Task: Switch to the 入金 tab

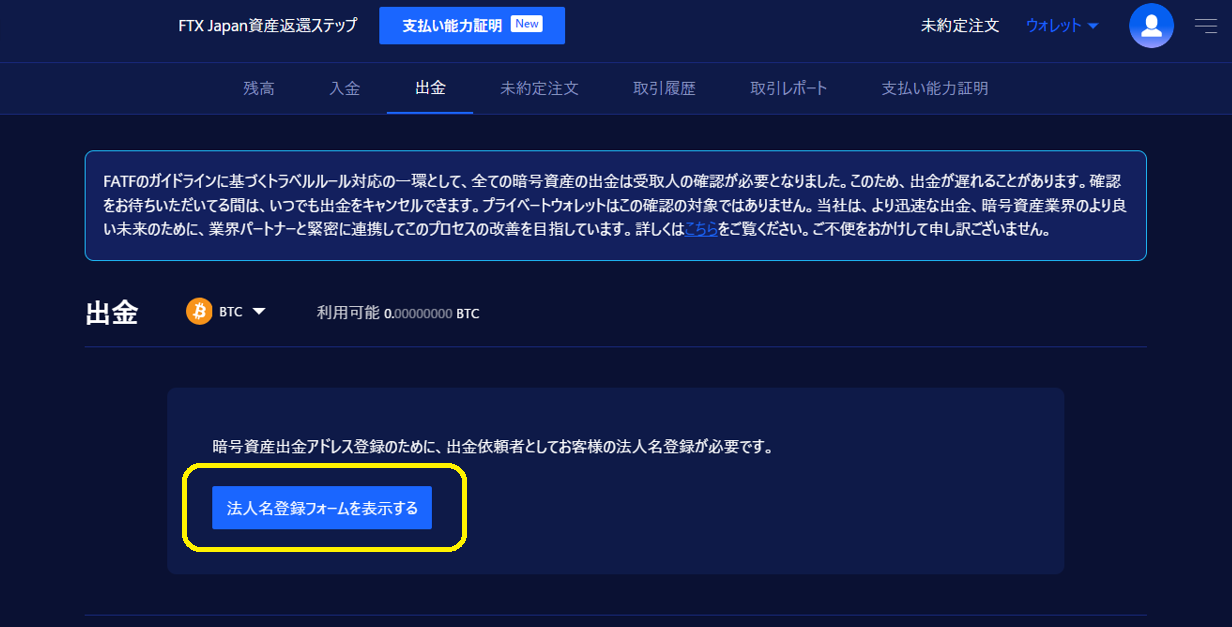Action: (x=345, y=88)
